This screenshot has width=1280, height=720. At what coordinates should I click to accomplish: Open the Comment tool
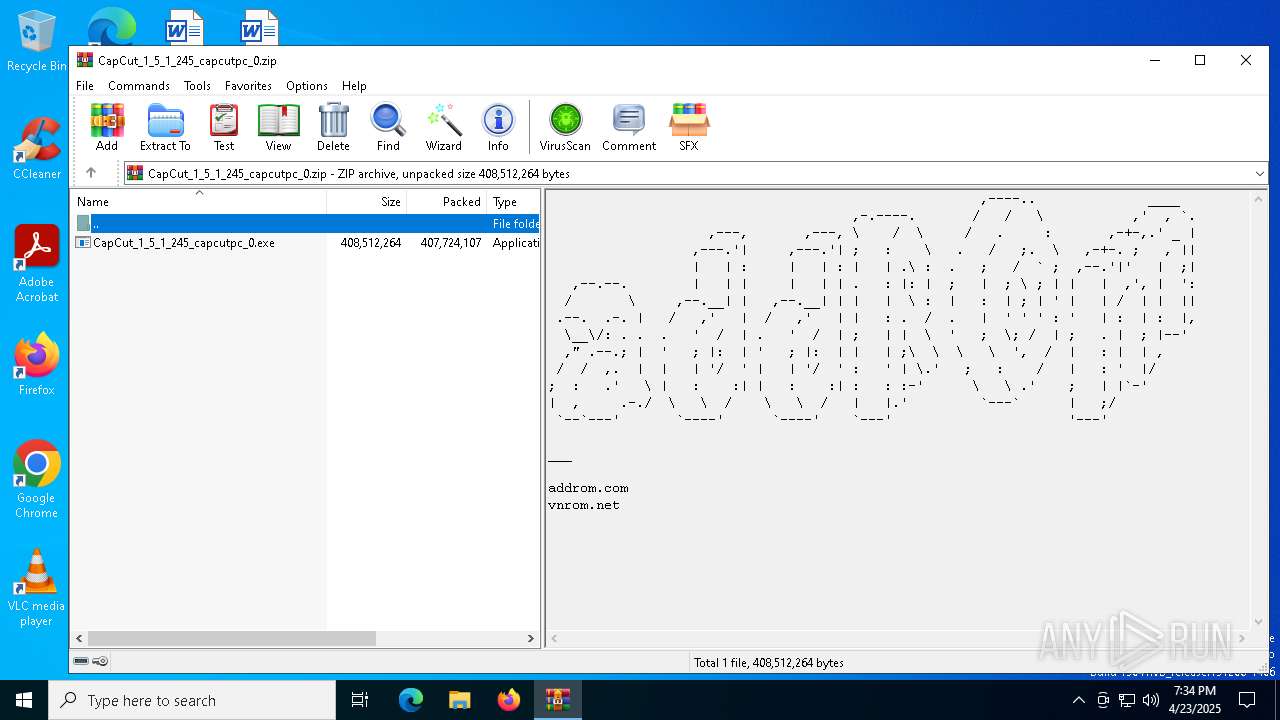tap(629, 127)
